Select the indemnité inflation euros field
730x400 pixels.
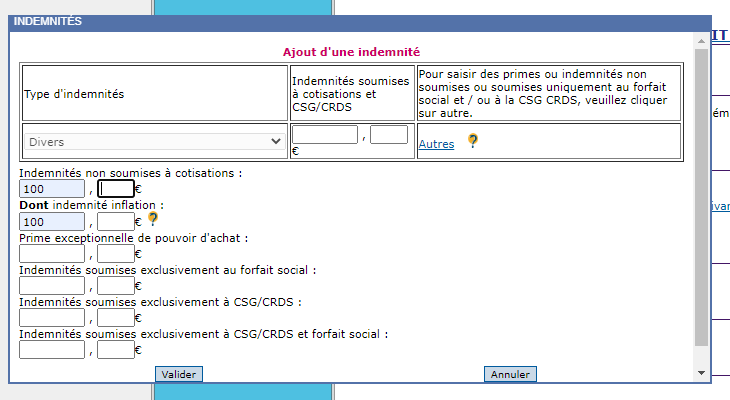coord(52,221)
